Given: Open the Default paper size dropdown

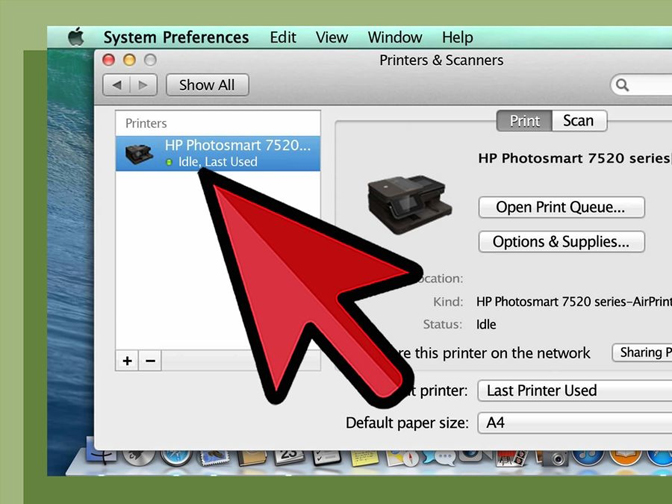Looking at the screenshot, I should tap(574, 423).
